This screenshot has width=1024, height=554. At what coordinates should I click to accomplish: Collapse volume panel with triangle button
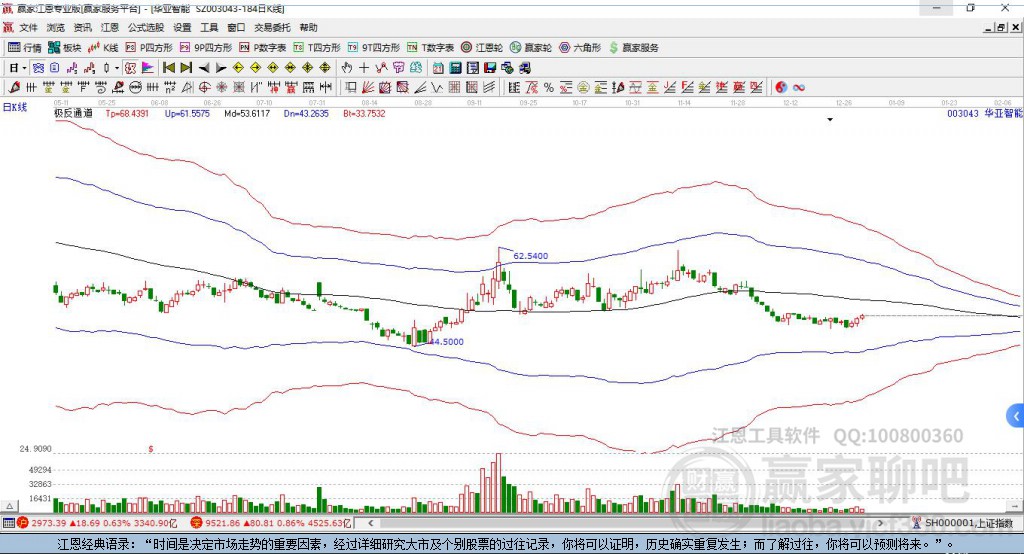(9, 506)
